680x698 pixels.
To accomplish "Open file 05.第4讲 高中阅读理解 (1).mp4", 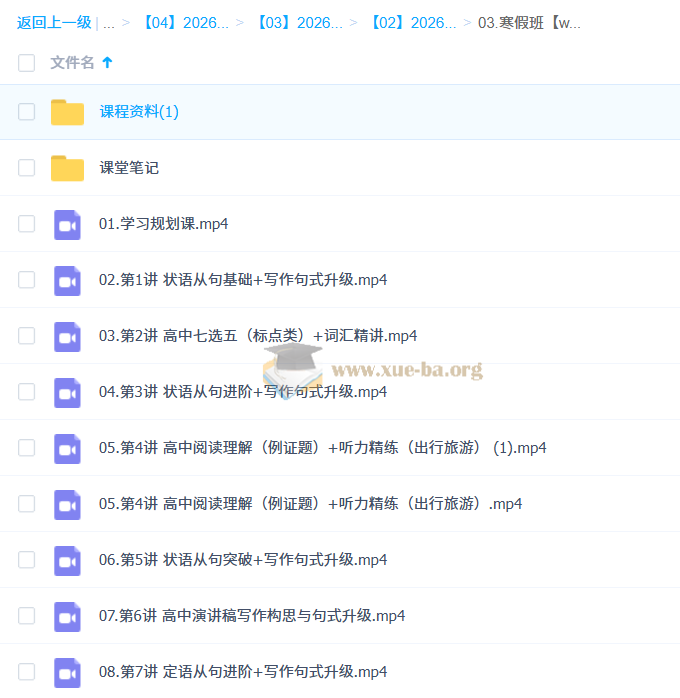I will [322, 448].
